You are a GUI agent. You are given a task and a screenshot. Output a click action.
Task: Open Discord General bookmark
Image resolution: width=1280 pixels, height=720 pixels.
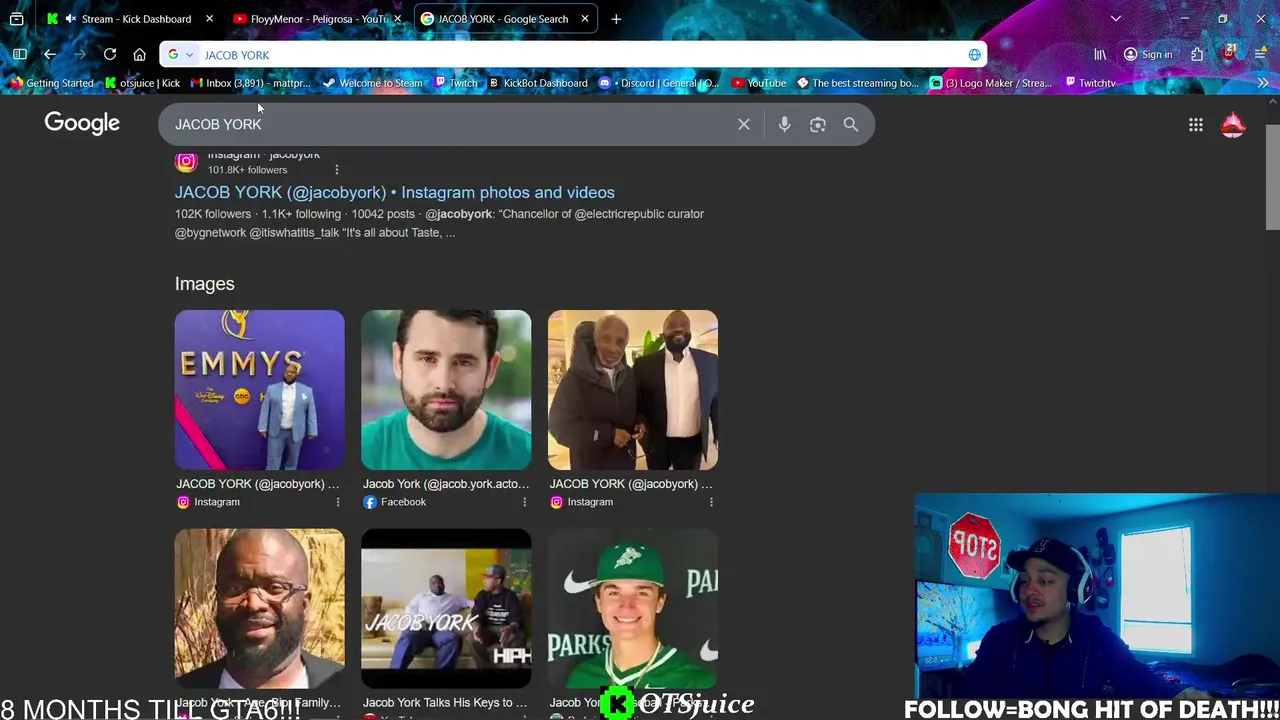(659, 83)
